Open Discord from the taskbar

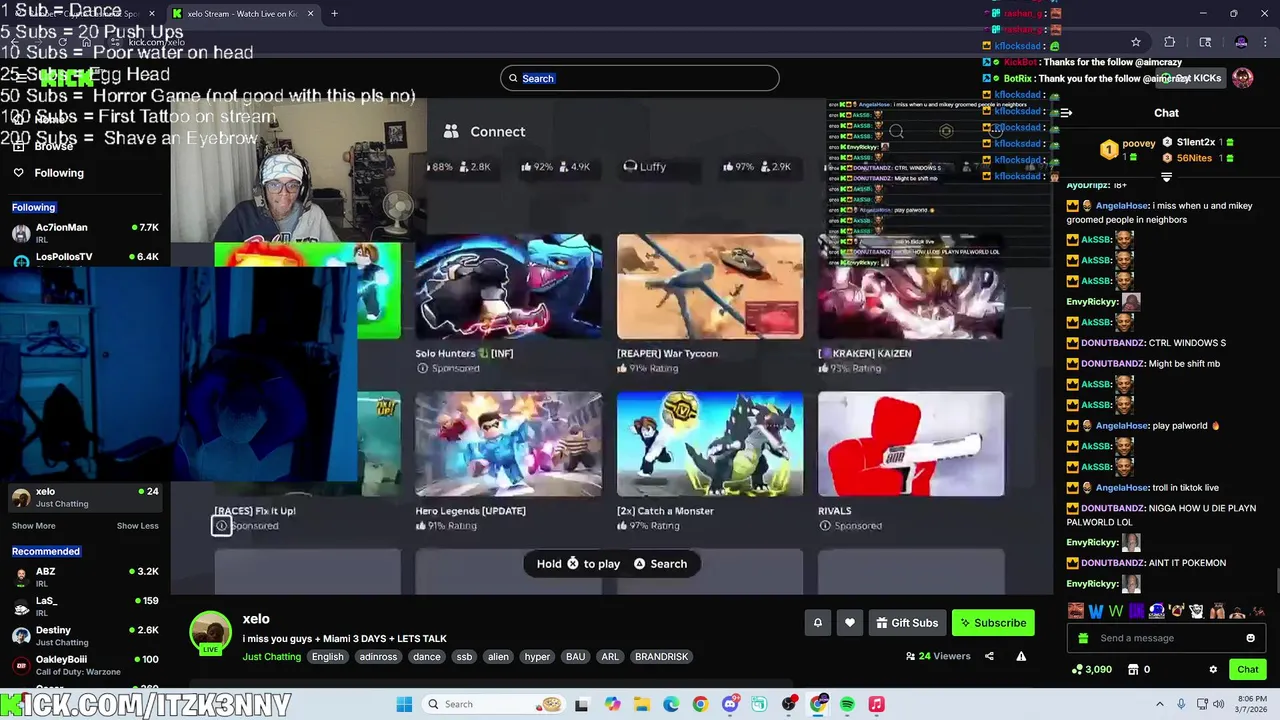(730, 704)
